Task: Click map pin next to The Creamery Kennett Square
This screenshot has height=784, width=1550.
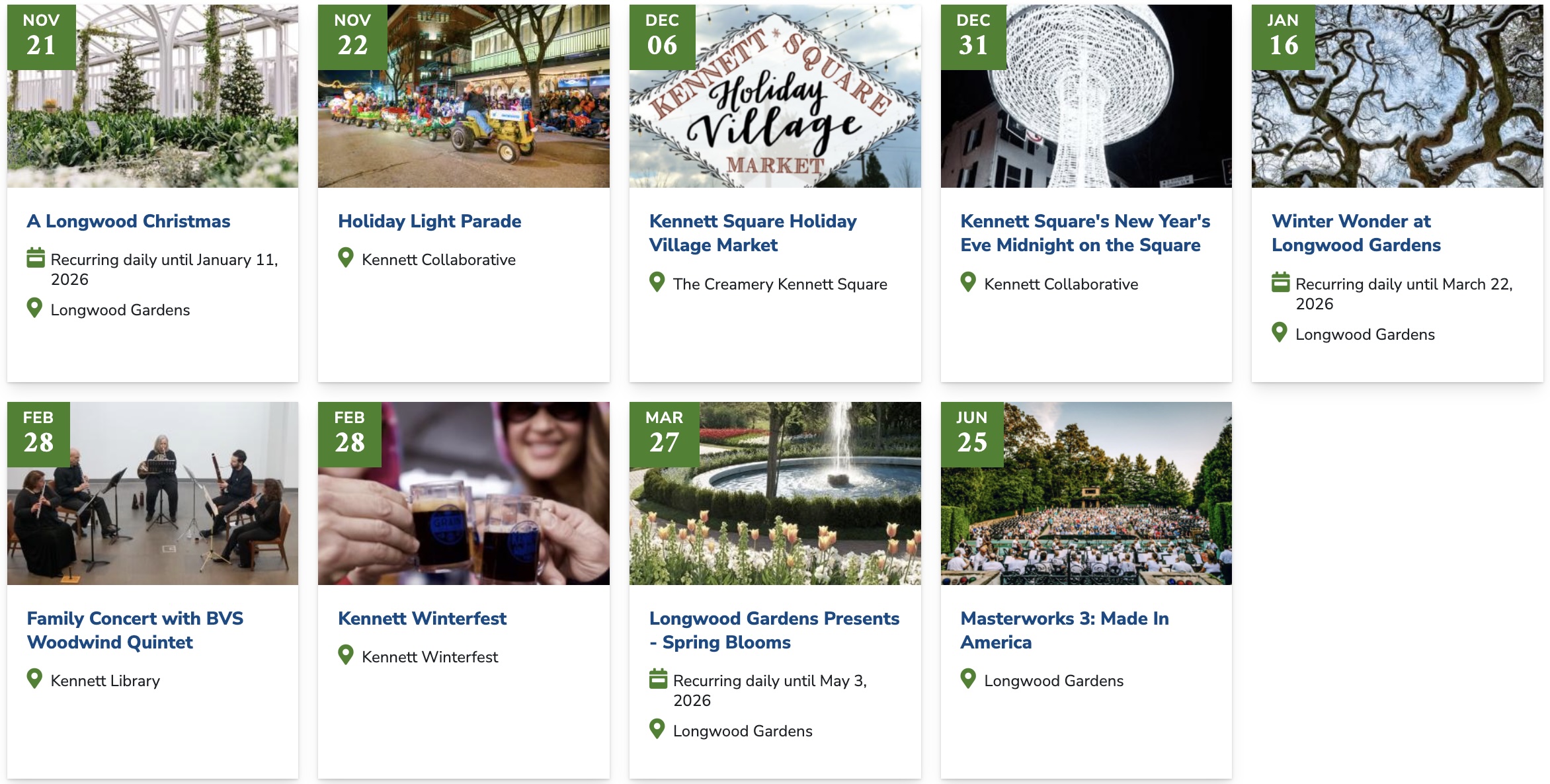Action: click(x=657, y=282)
